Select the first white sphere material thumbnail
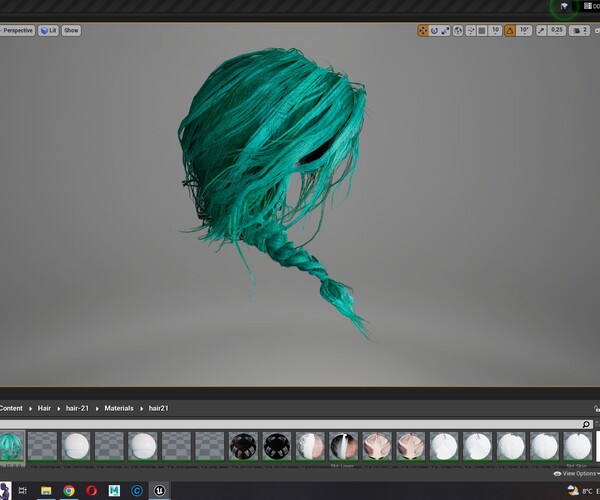This screenshot has width=600, height=500. point(76,446)
